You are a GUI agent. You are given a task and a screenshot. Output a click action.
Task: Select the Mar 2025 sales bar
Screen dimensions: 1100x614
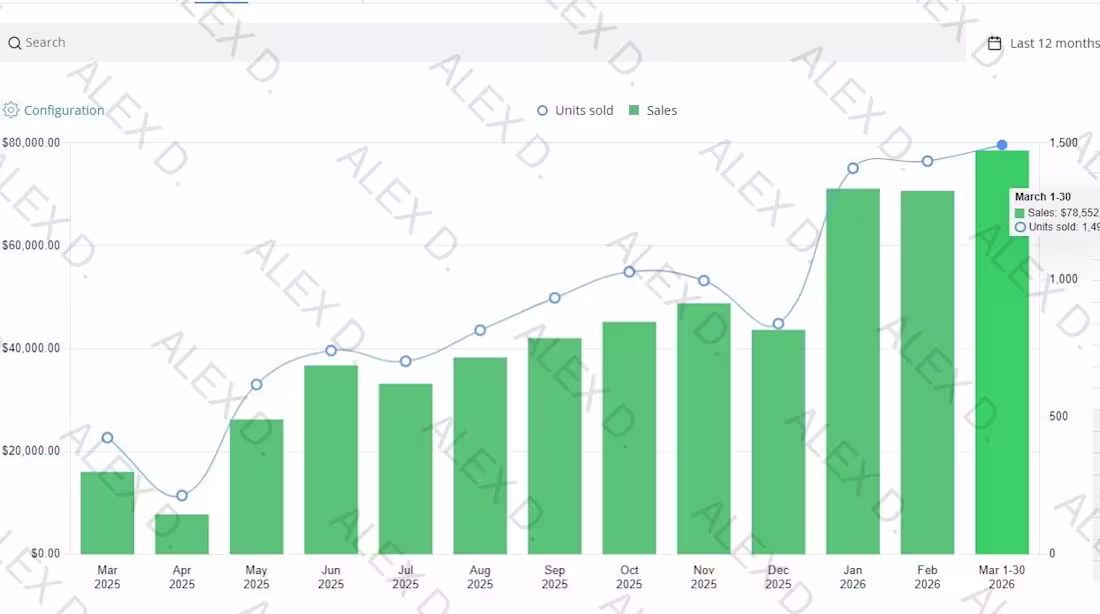click(107, 513)
